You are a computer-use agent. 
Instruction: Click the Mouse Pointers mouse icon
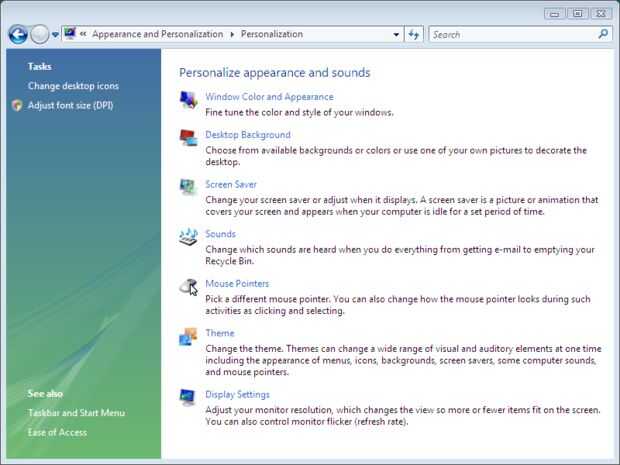click(x=188, y=286)
